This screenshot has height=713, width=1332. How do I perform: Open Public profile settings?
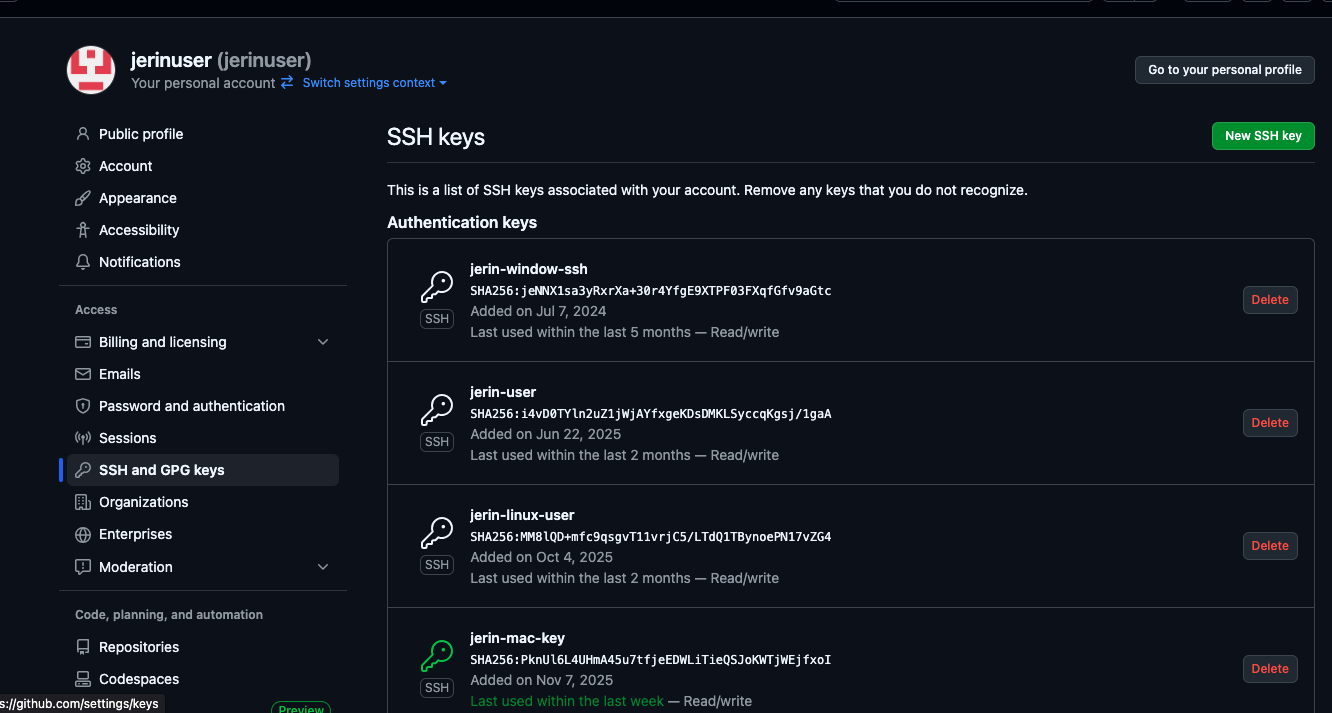[140, 134]
